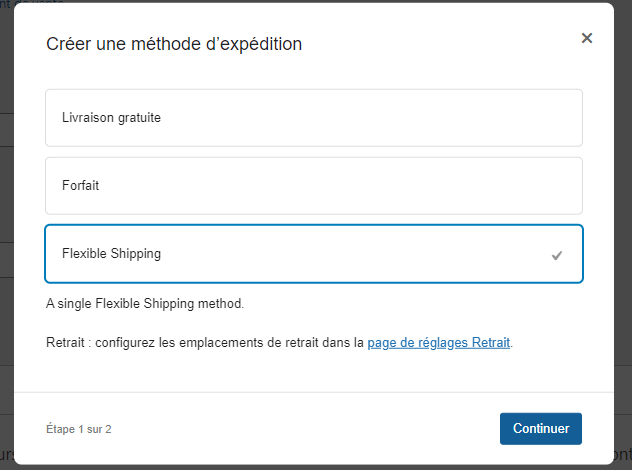The width and height of the screenshot is (632, 470).
Task: Click the Livraison gratuite label text
Action: [x=111, y=118]
